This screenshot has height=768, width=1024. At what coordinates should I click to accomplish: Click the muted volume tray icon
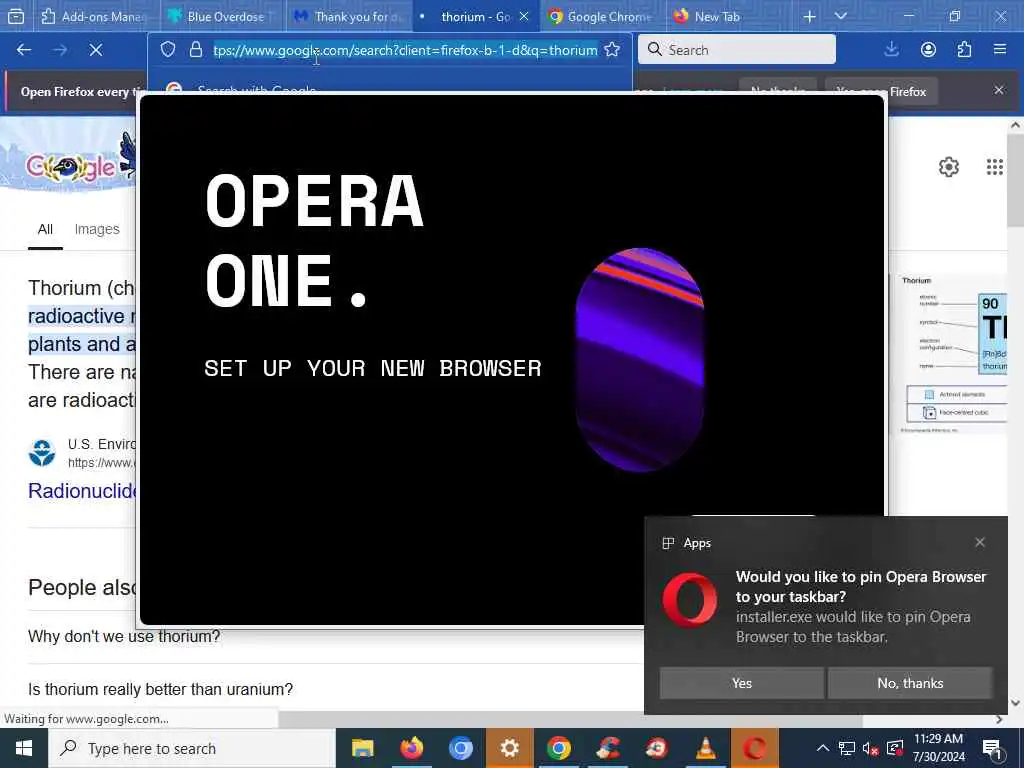[x=870, y=748]
